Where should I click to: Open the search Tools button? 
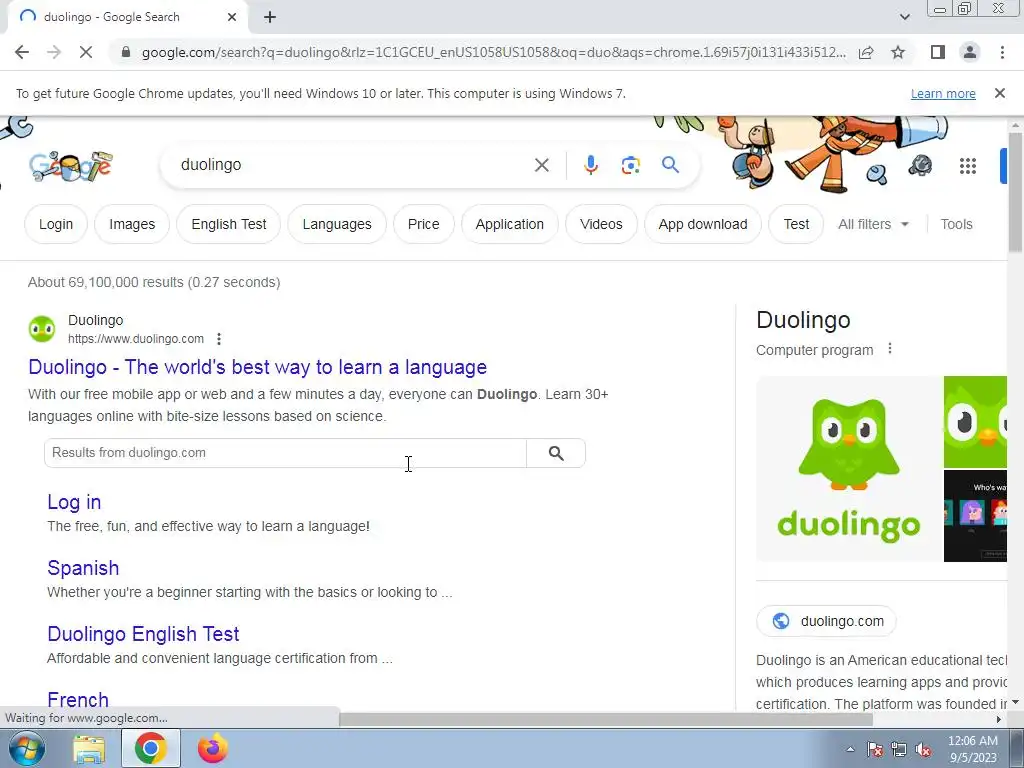[956, 224]
